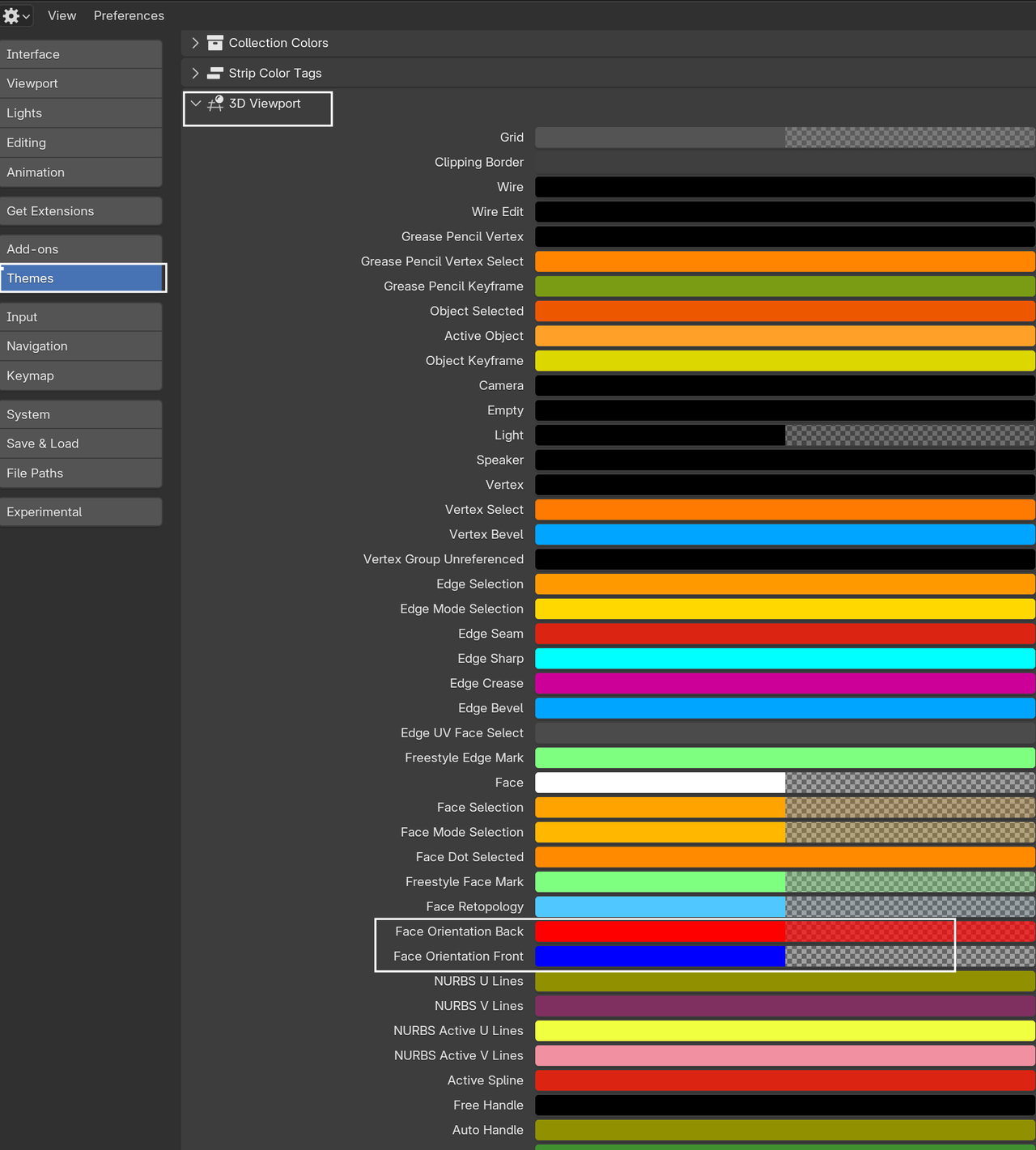Open the Vertex color swatch

coord(785,485)
